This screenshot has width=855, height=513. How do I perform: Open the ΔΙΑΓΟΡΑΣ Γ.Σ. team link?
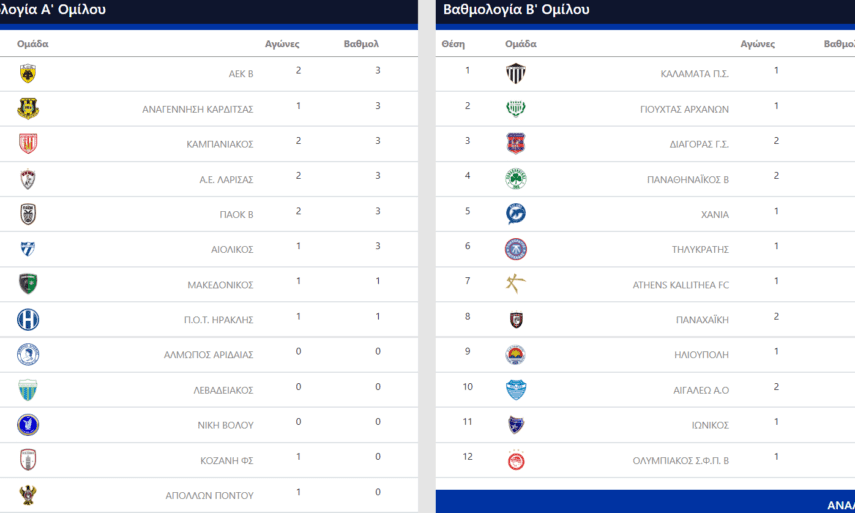699,144
